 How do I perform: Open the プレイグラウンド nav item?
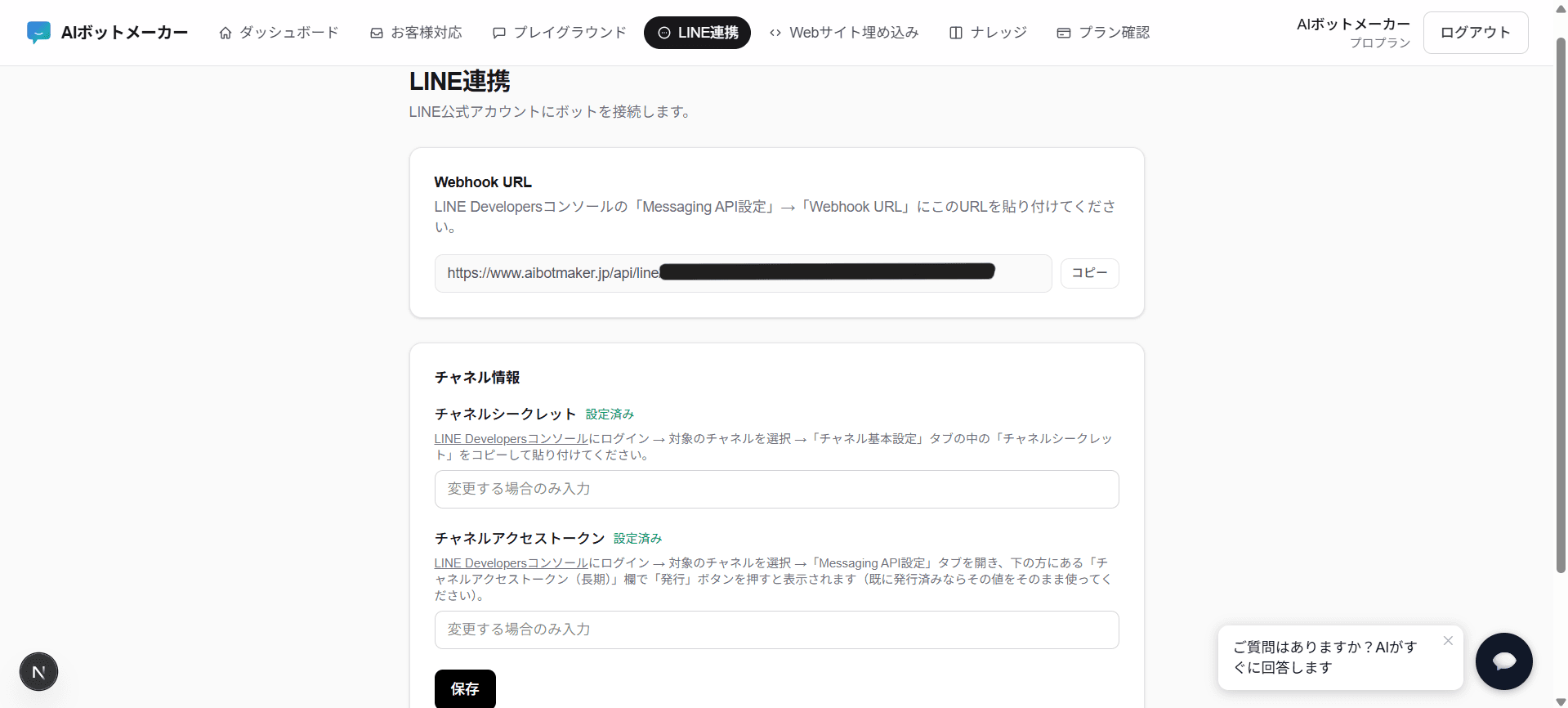click(x=560, y=33)
